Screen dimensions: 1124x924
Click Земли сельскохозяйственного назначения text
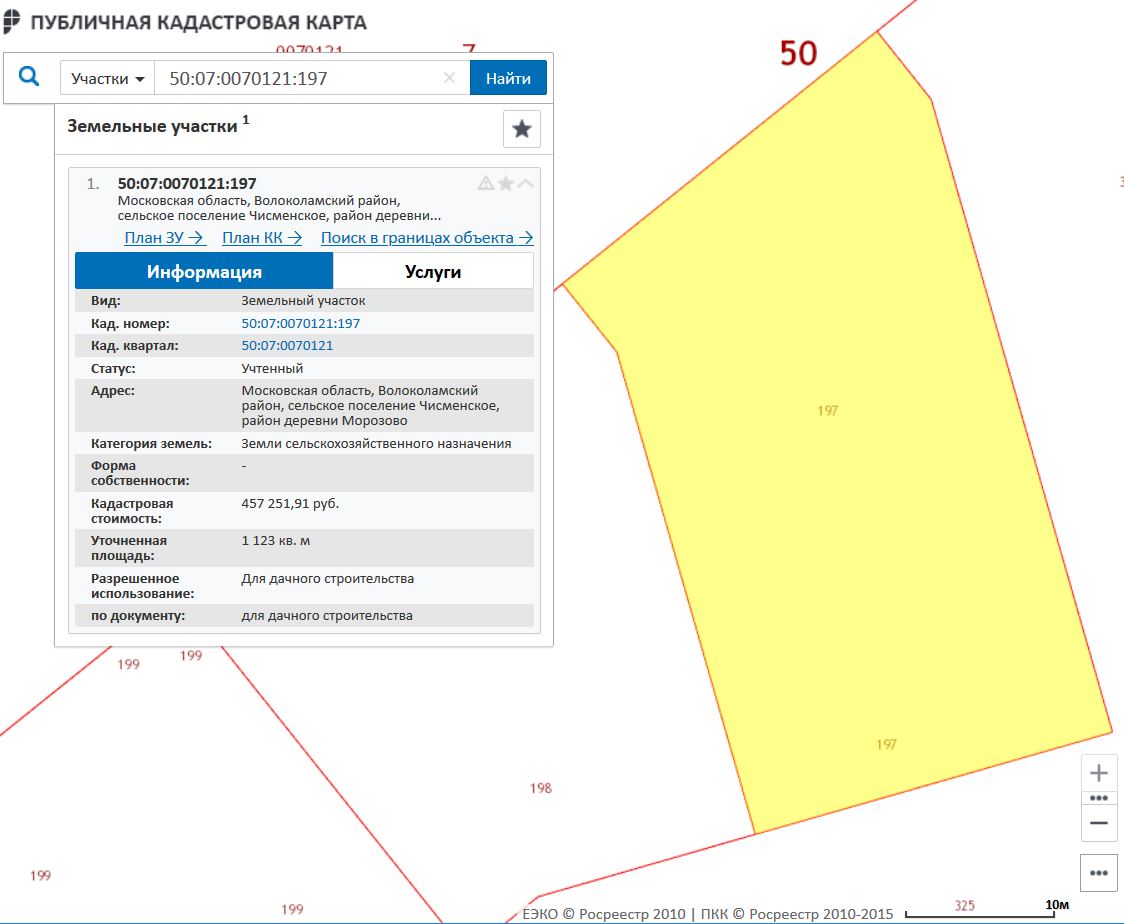tap(376, 444)
